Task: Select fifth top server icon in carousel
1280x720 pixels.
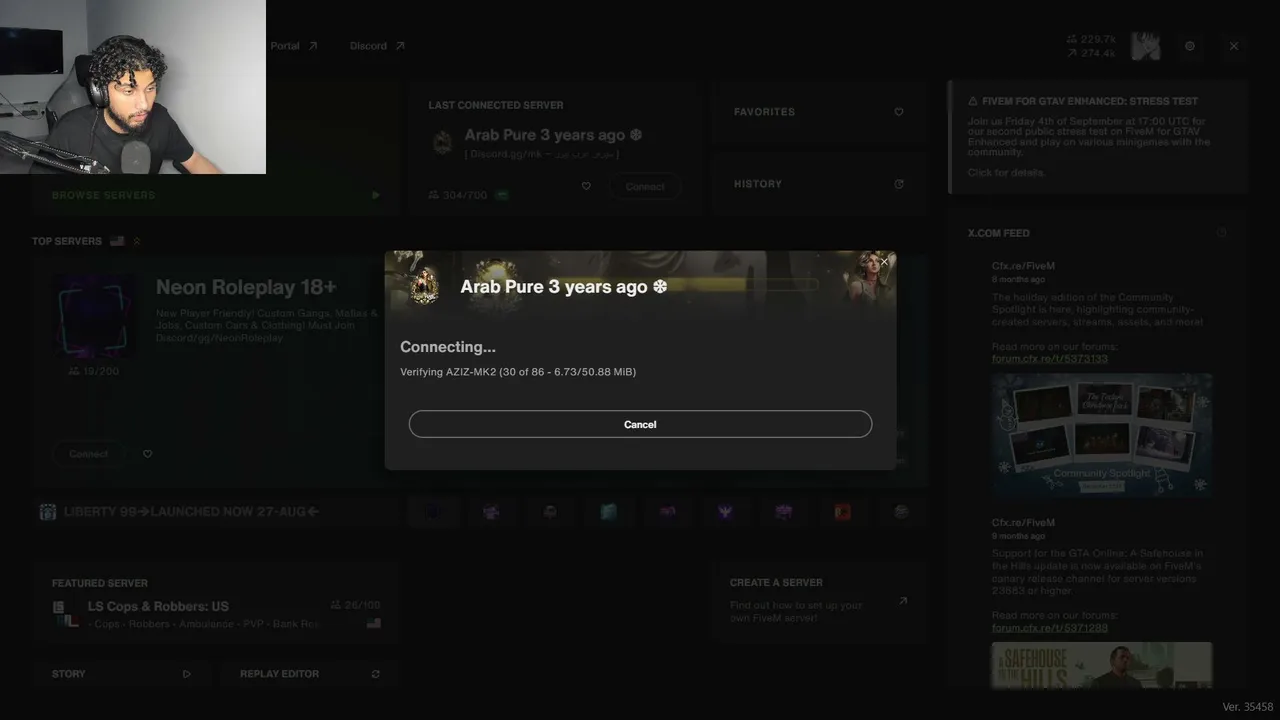Action: 667,512
